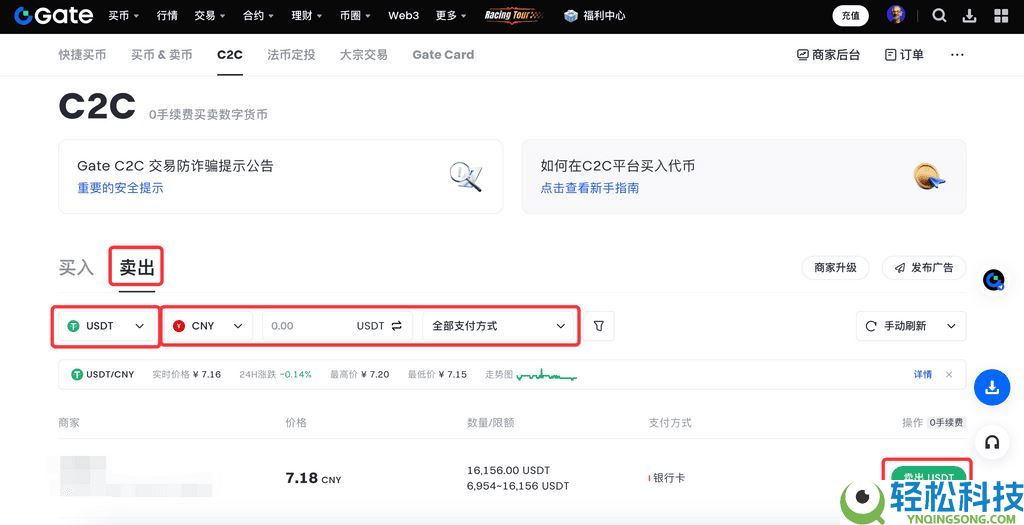
Task: Select the 买入 tab
Action: coord(76,268)
